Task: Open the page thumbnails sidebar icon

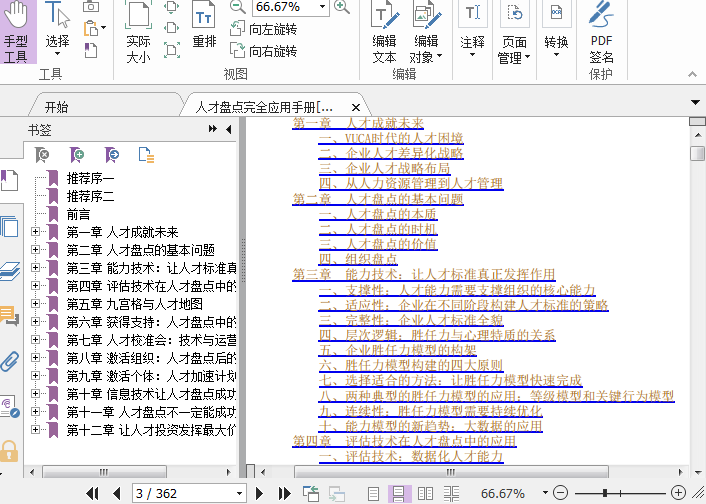Action: [9, 227]
